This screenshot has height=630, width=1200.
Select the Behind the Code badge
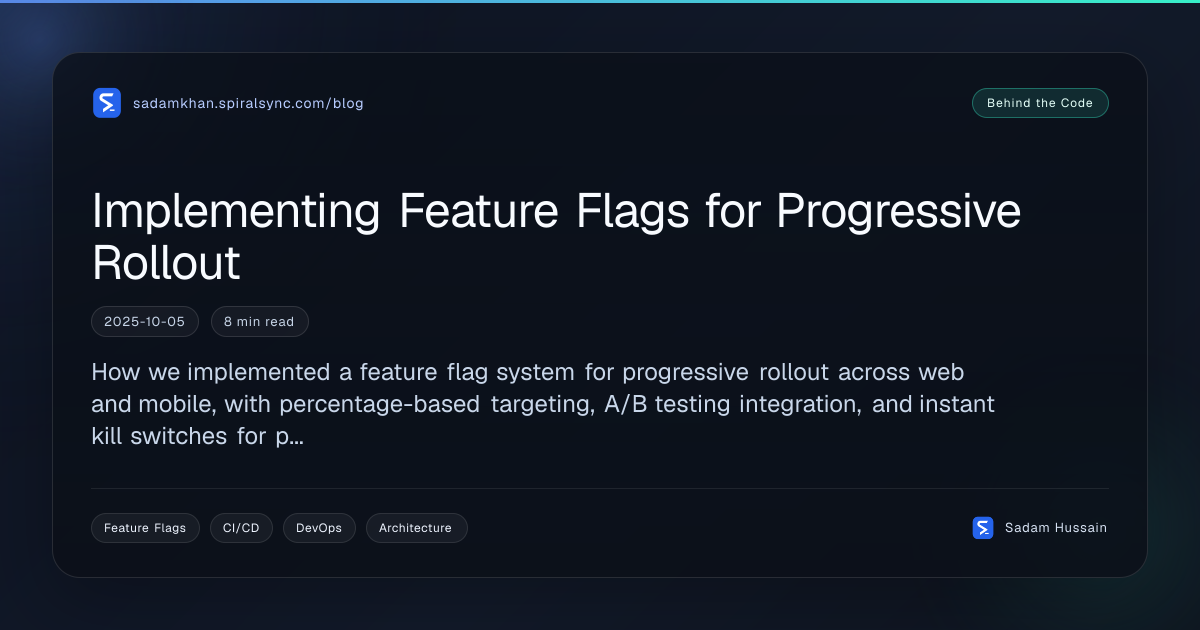(1040, 103)
